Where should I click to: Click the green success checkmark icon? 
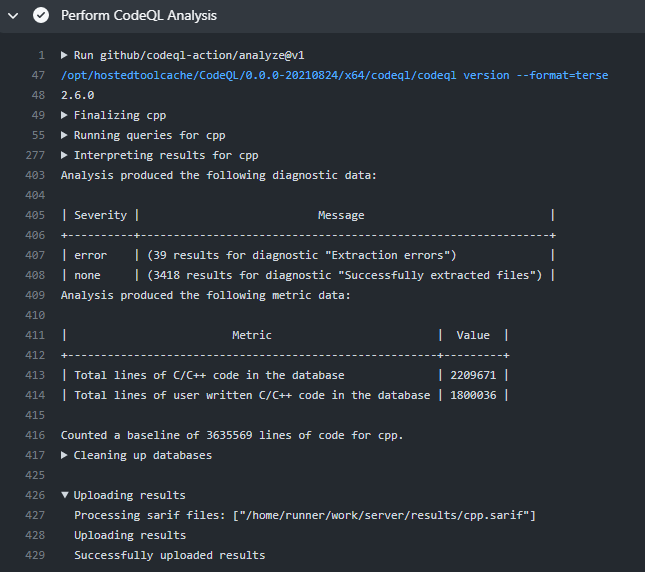tap(41, 16)
